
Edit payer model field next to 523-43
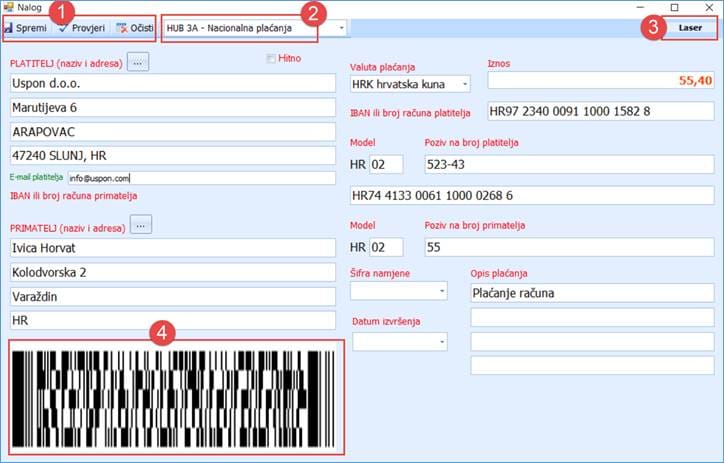point(386,164)
